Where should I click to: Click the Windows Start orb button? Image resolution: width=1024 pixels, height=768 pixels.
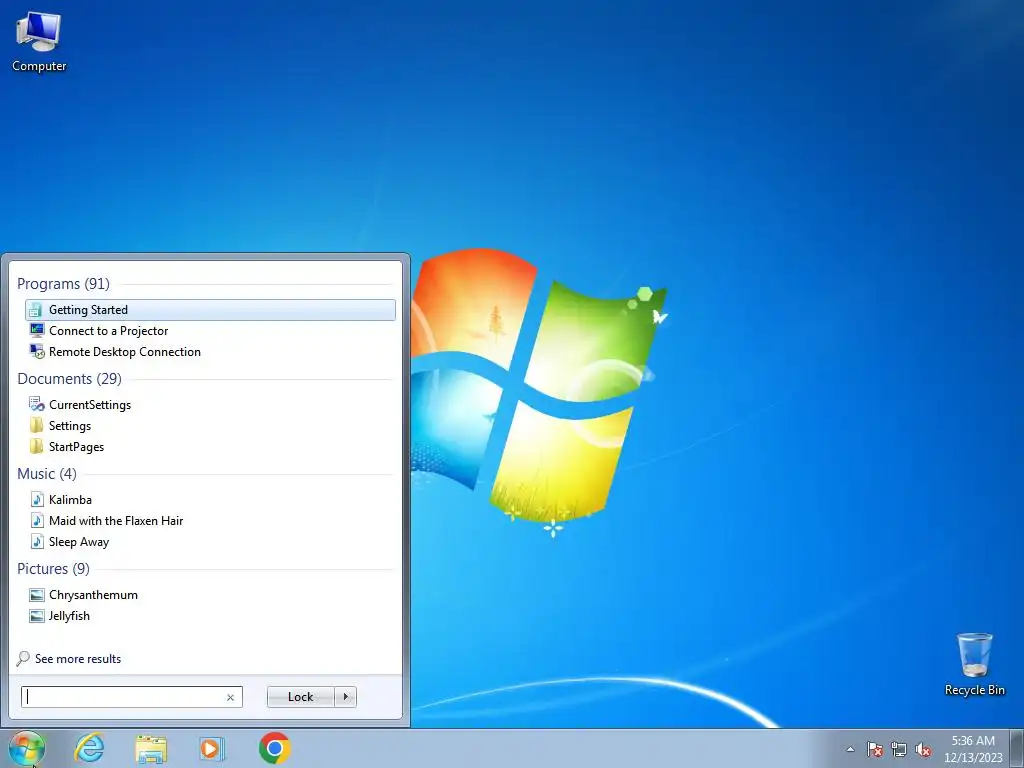[27, 748]
